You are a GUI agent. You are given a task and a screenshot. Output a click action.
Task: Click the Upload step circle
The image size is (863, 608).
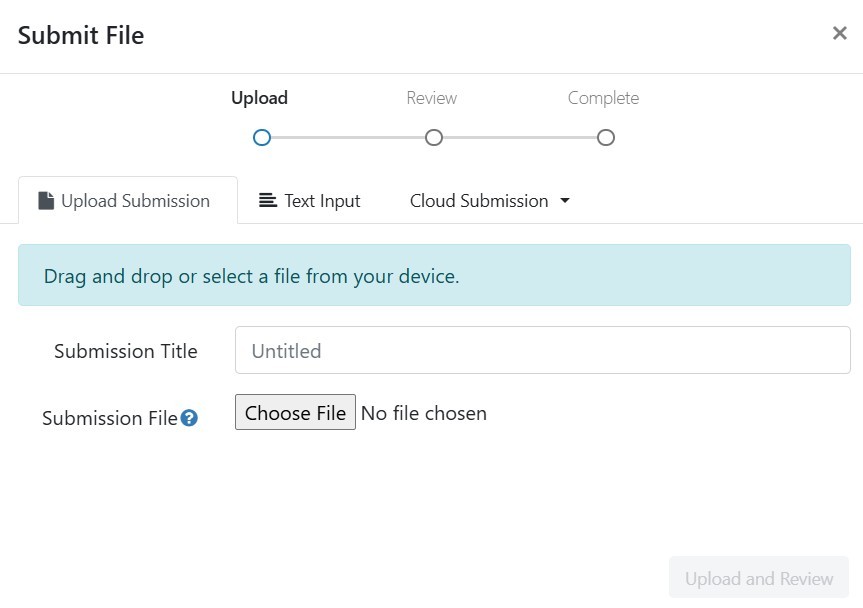(x=262, y=138)
